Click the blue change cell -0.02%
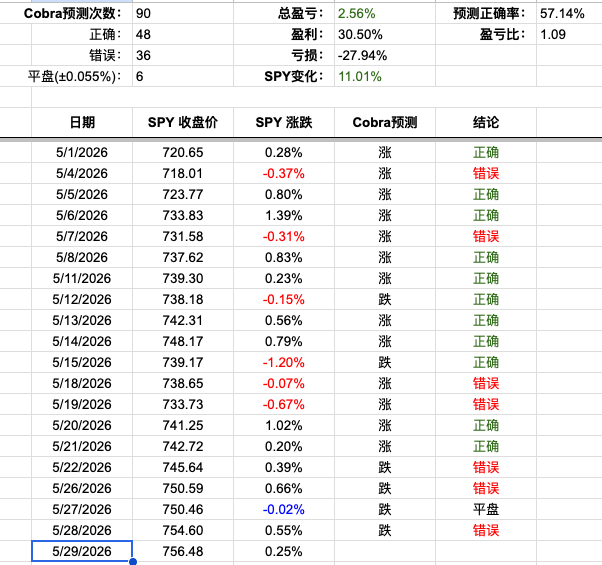This screenshot has width=602, height=565. point(284,509)
